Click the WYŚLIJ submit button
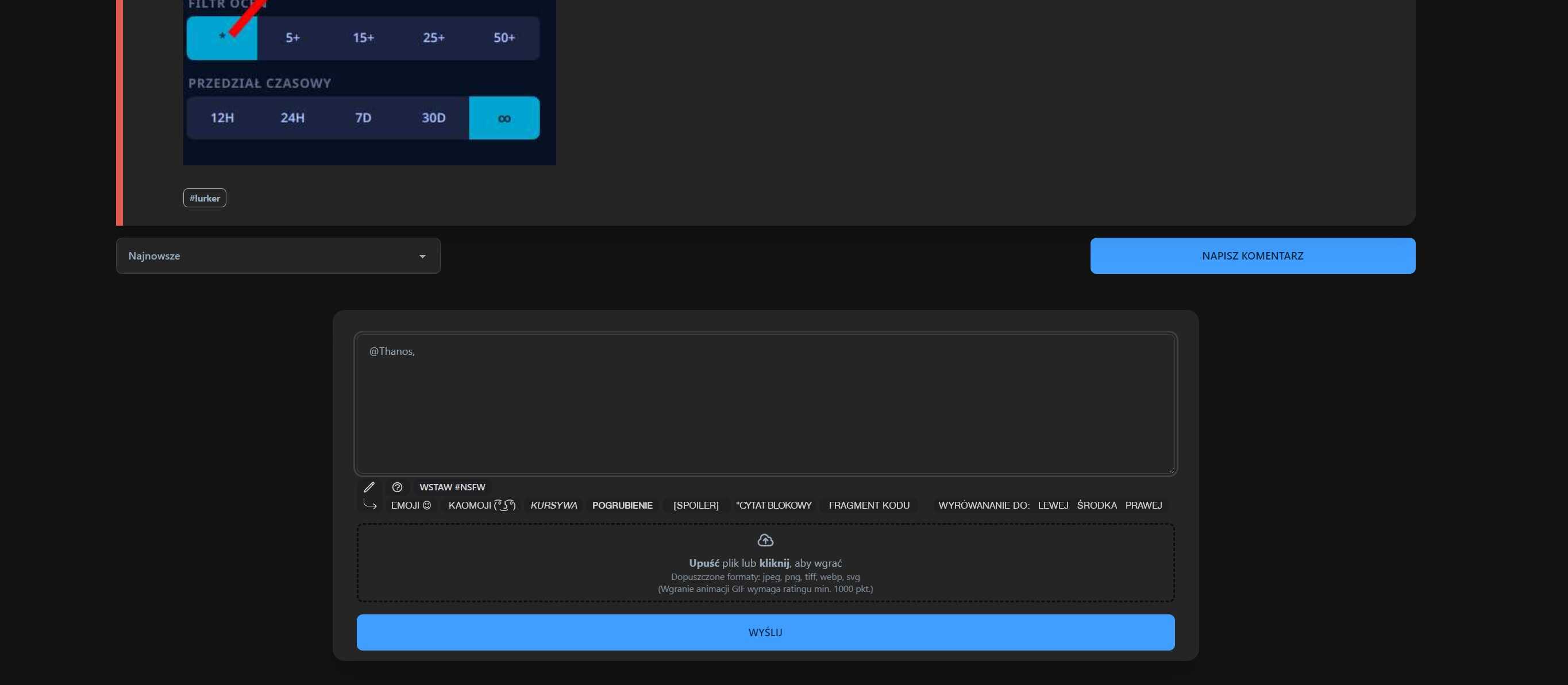 click(x=765, y=633)
